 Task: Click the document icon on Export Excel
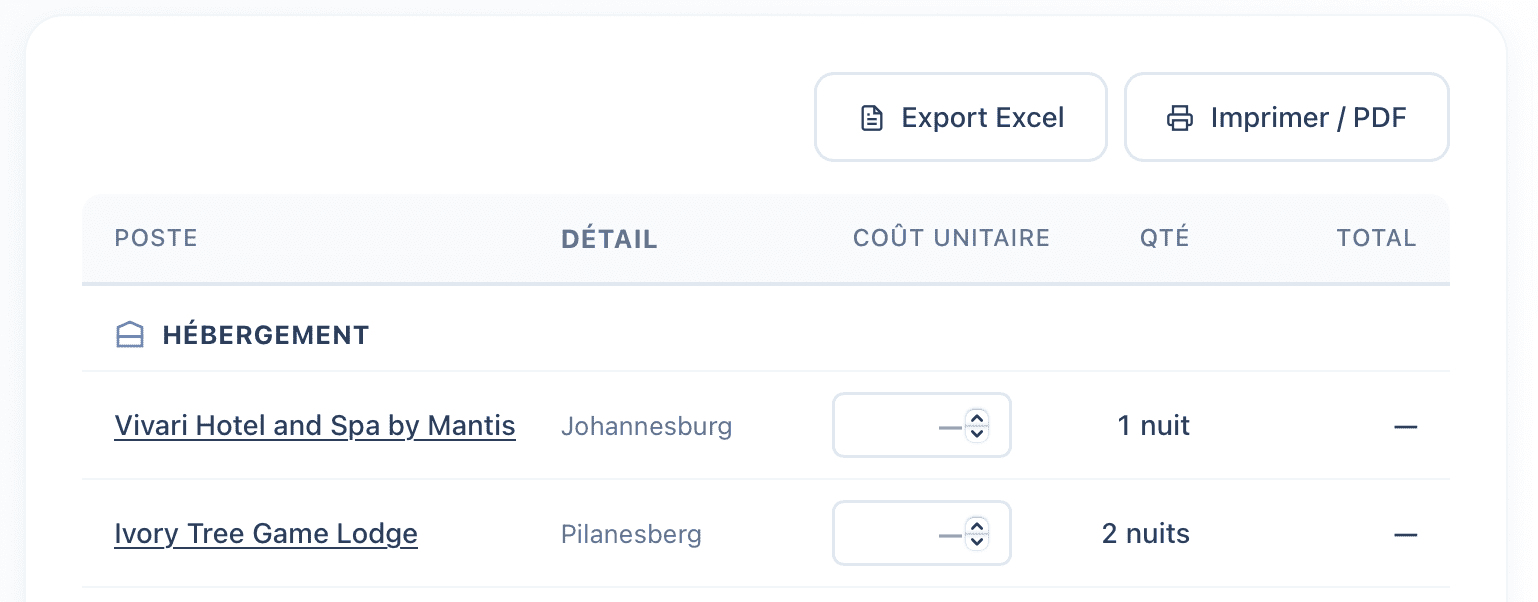[x=872, y=118]
